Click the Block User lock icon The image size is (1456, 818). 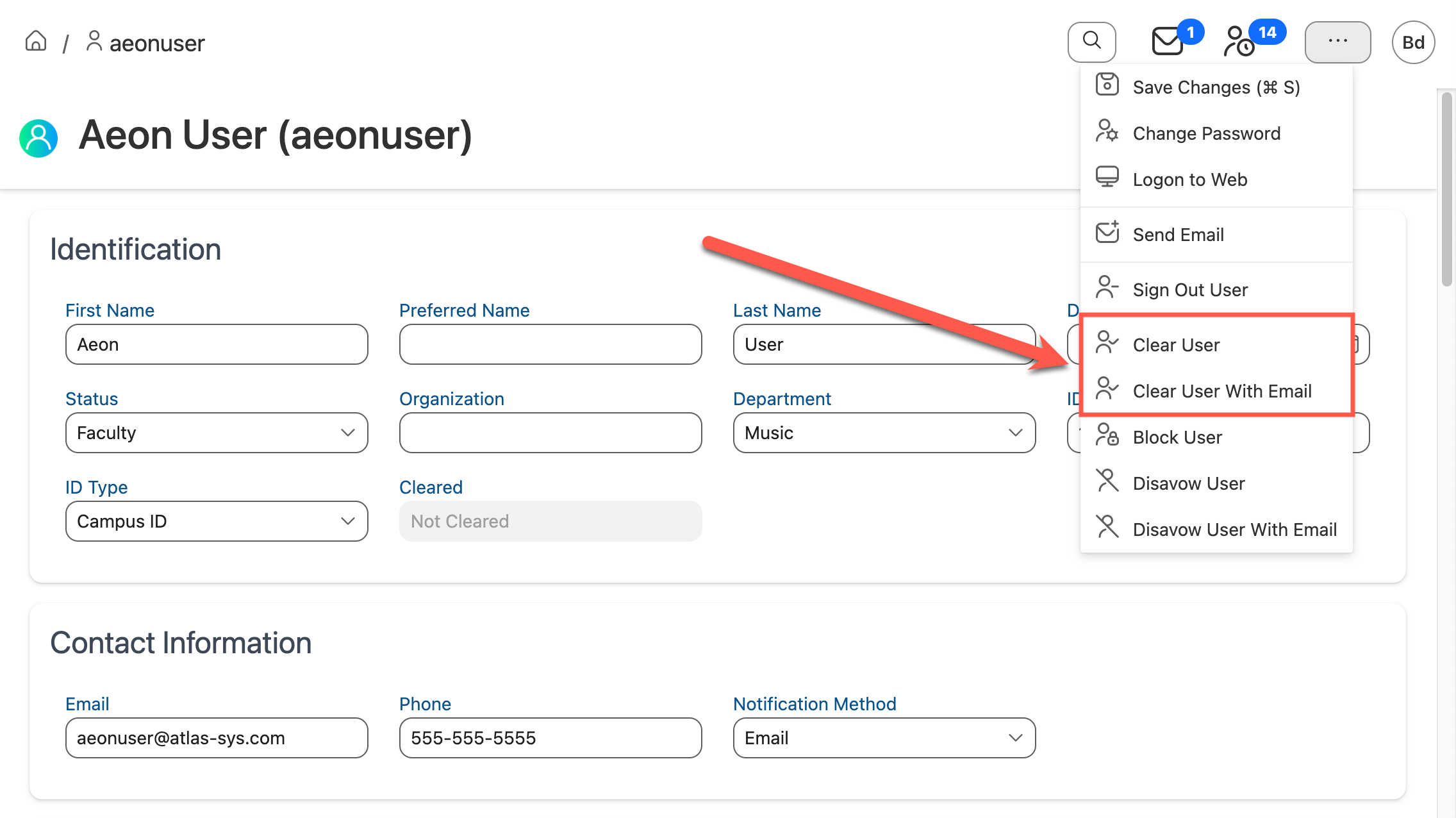[x=1107, y=435]
